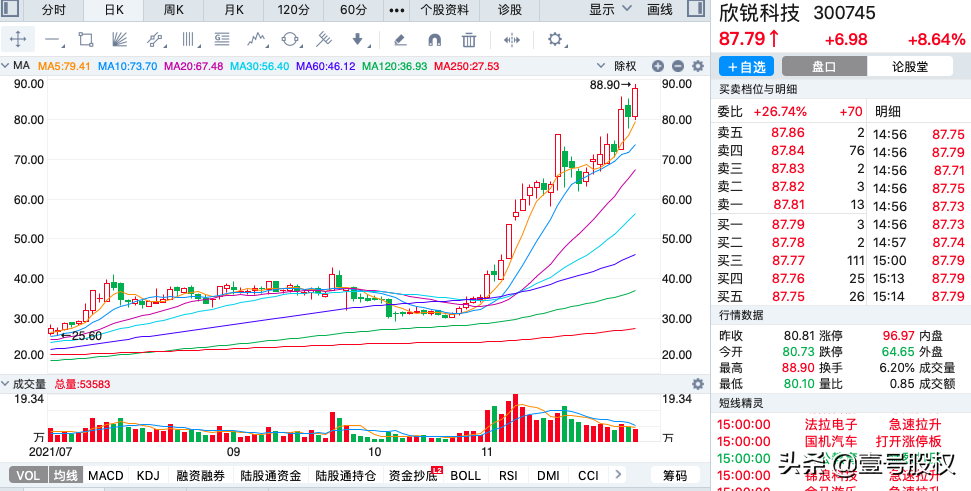Select the wave line drawing tool
This screenshot has height=491, width=971.
(x=258, y=40)
